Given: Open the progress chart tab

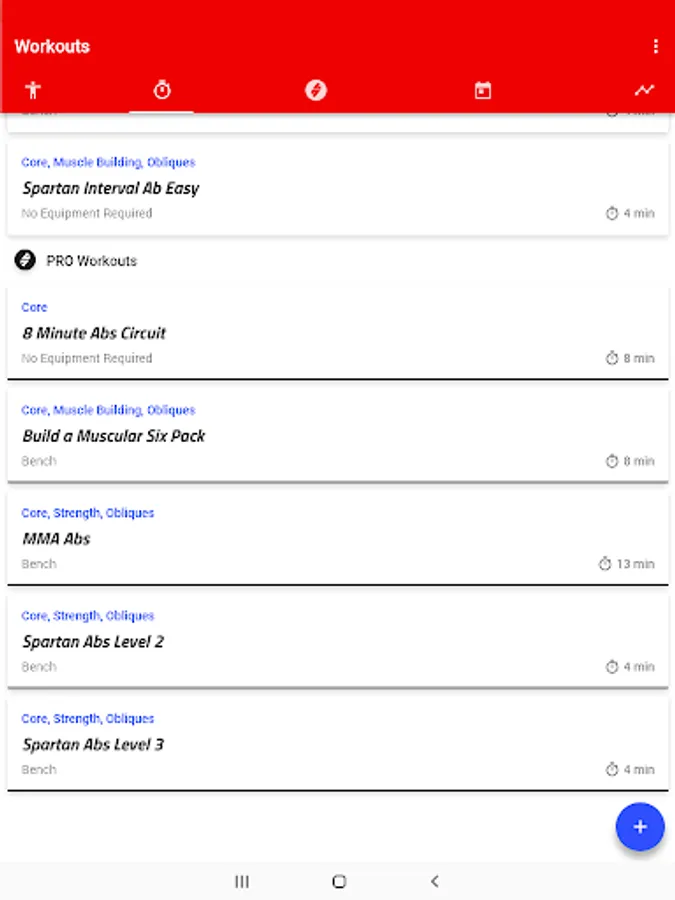Looking at the screenshot, I should (x=644, y=90).
